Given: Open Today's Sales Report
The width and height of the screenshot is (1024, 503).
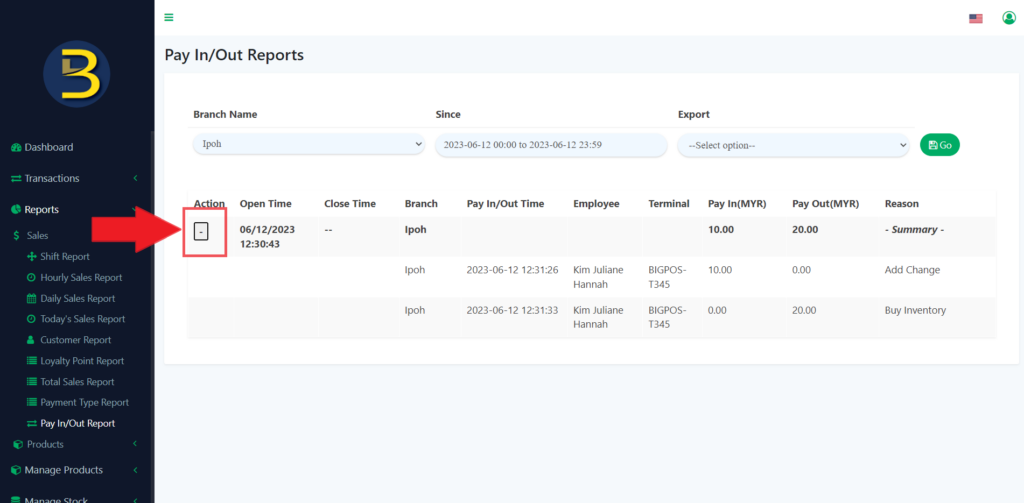Looking at the screenshot, I should (x=82, y=319).
